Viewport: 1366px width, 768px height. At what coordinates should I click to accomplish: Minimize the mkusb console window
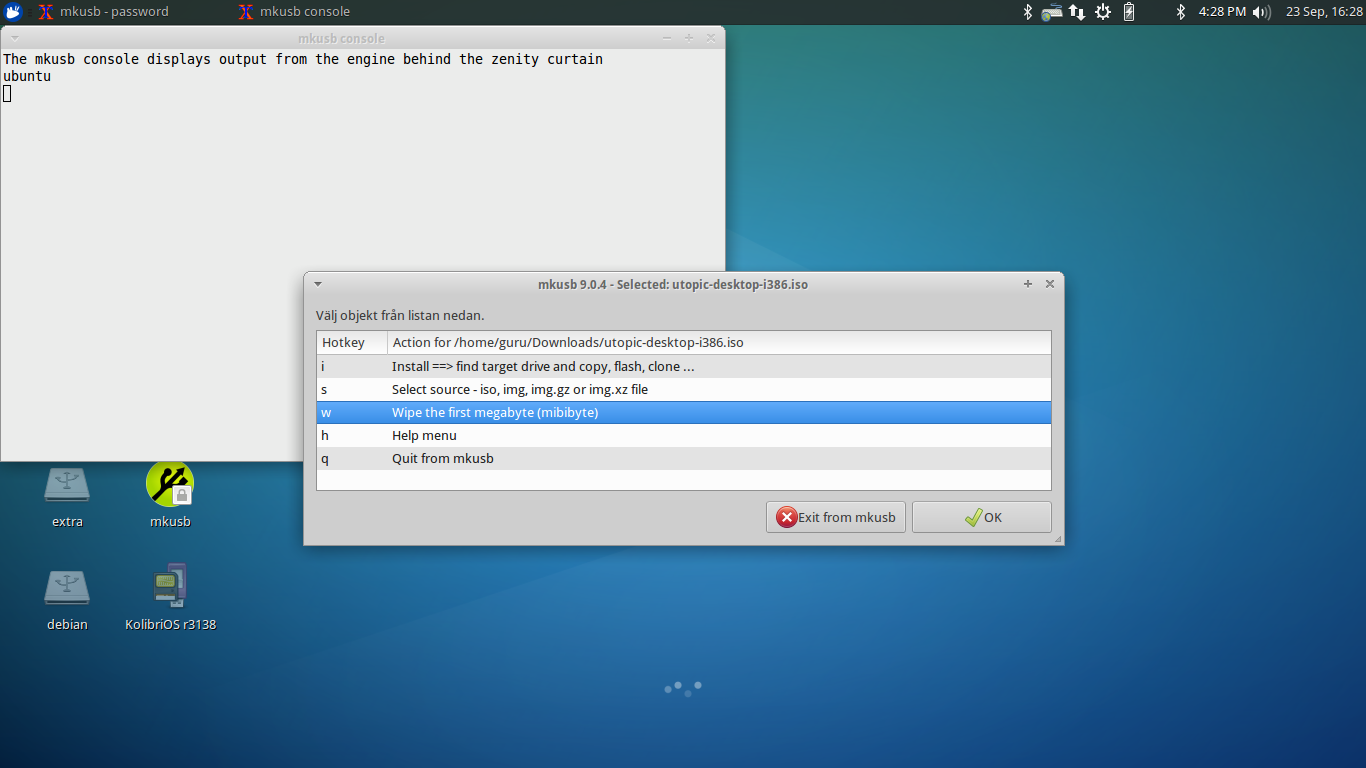667,38
